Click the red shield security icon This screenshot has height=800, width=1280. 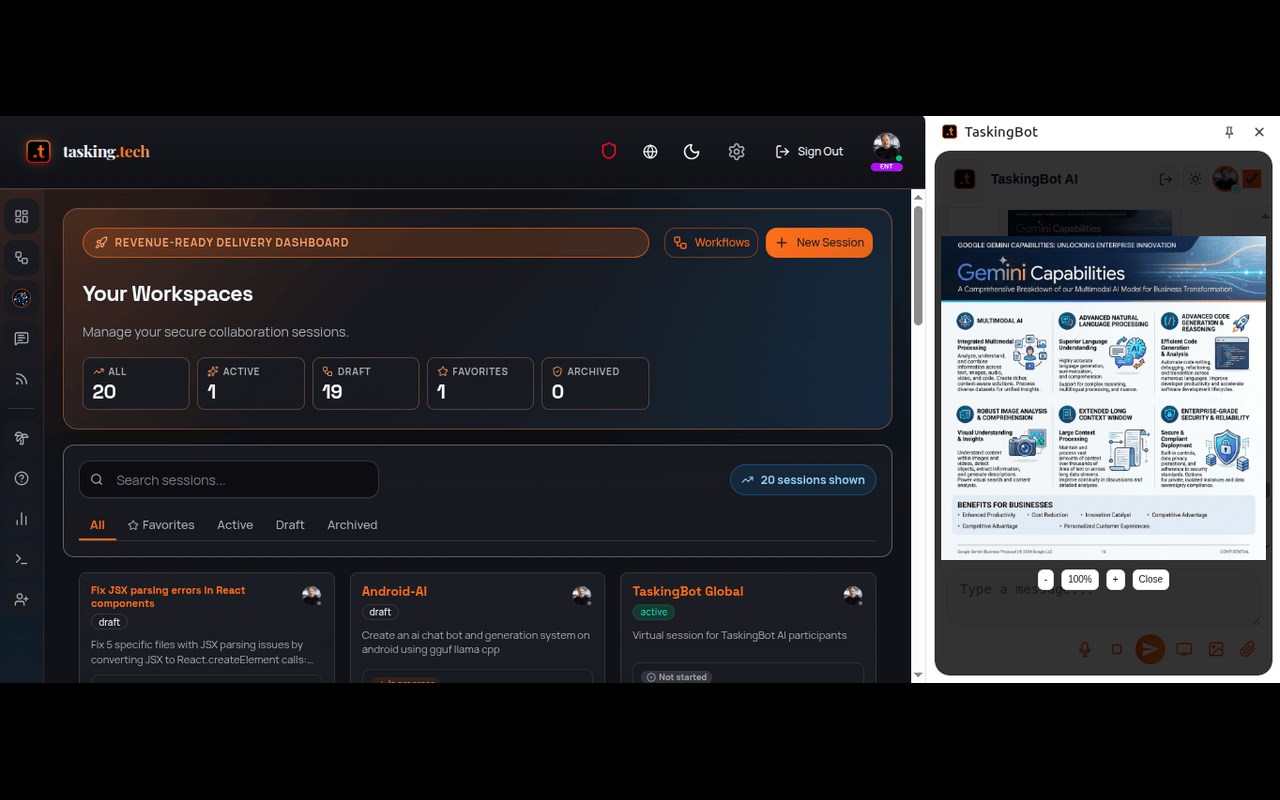click(x=609, y=151)
